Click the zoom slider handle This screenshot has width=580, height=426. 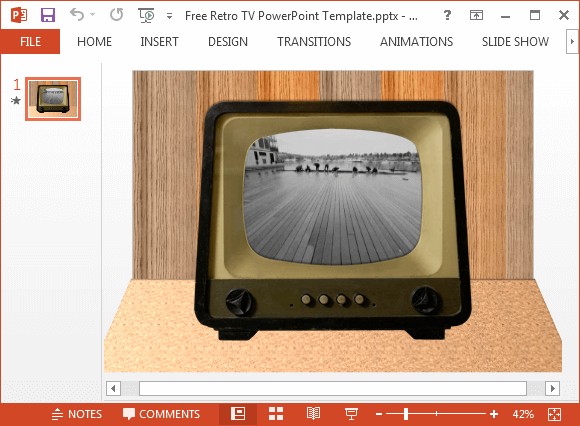(406, 414)
